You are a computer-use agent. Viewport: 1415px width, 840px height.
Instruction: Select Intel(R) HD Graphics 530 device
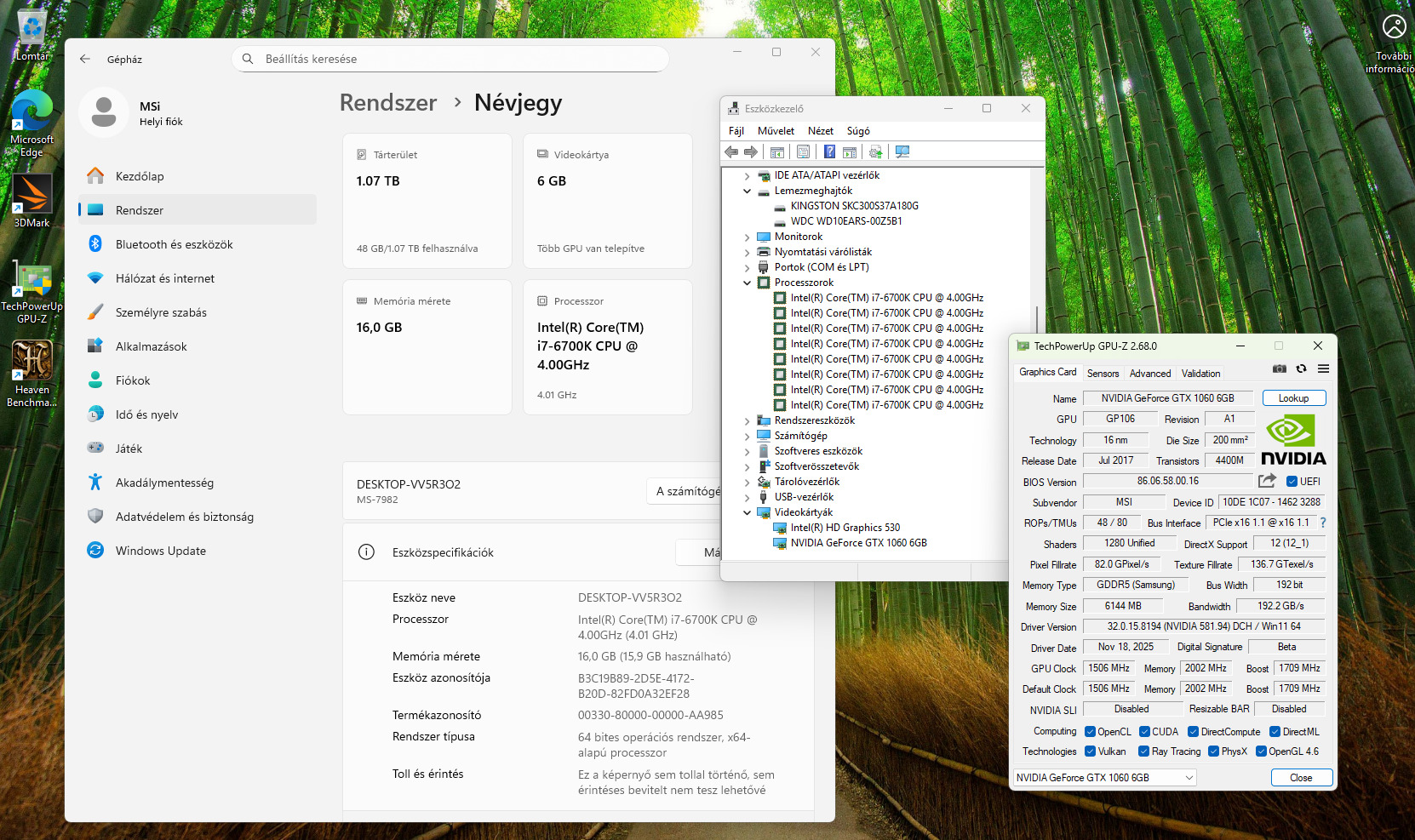click(x=845, y=528)
